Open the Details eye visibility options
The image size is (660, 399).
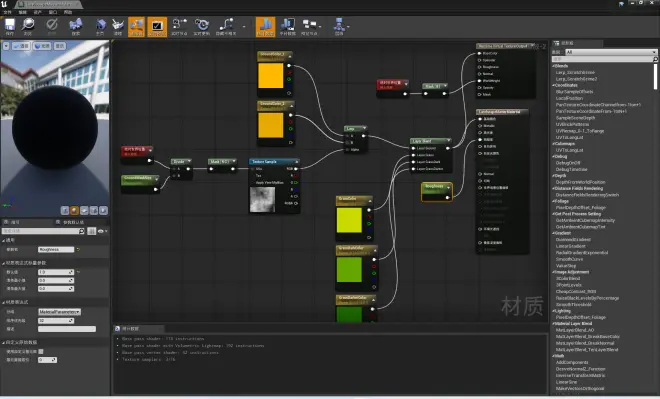click(102, 231)
